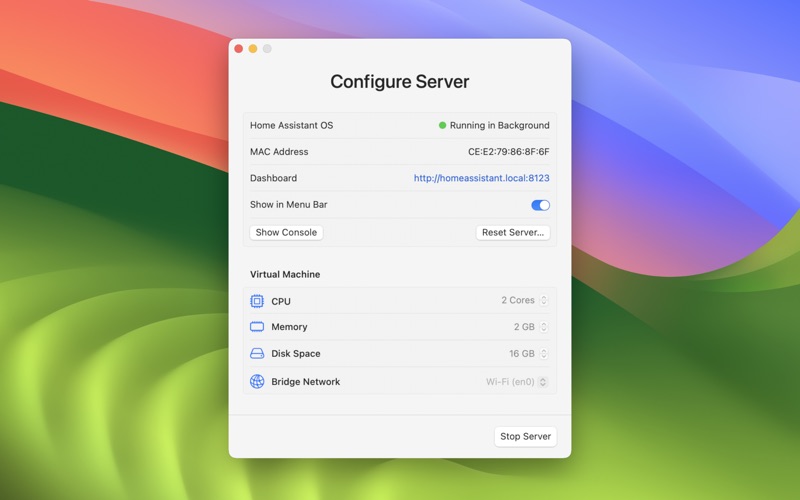Click the Bridge Network label

tap(306, 382)
